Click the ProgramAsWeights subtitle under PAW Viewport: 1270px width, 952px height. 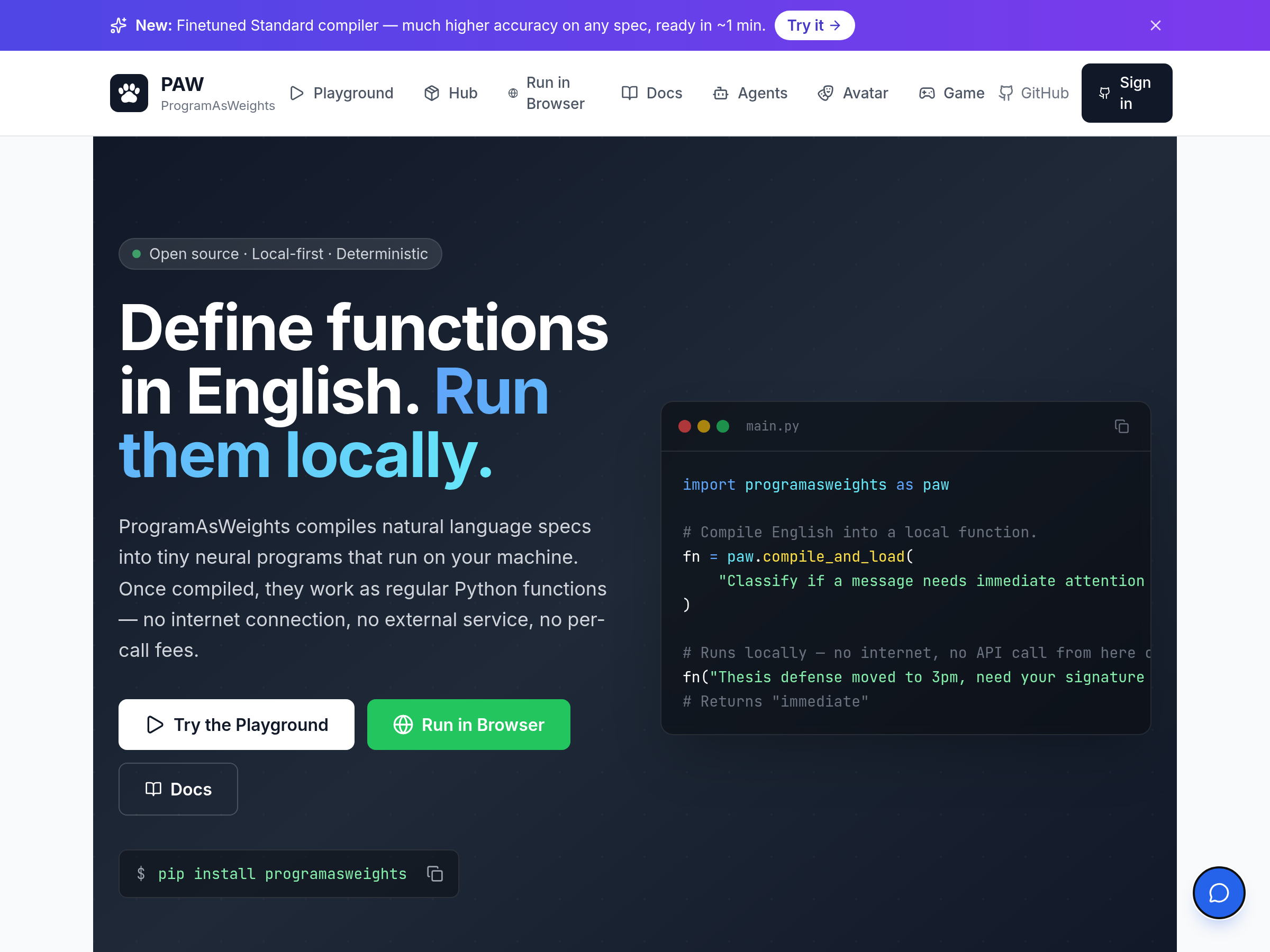point(217,106)
